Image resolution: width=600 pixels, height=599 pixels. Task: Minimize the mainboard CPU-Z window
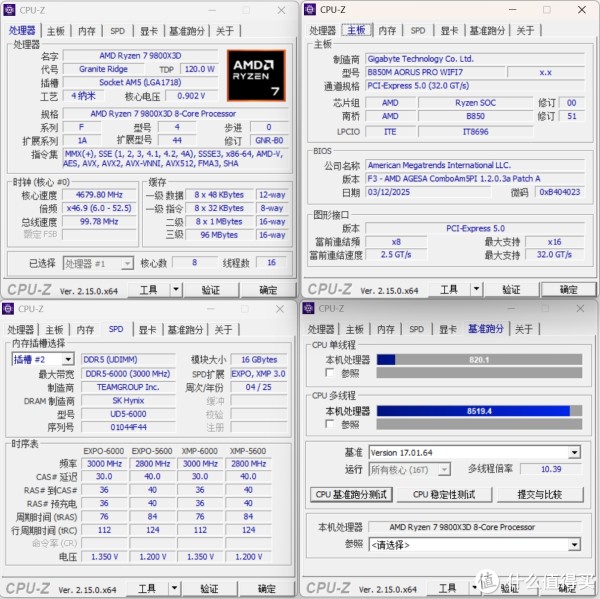pyautogui.click(x=512, y=10)
